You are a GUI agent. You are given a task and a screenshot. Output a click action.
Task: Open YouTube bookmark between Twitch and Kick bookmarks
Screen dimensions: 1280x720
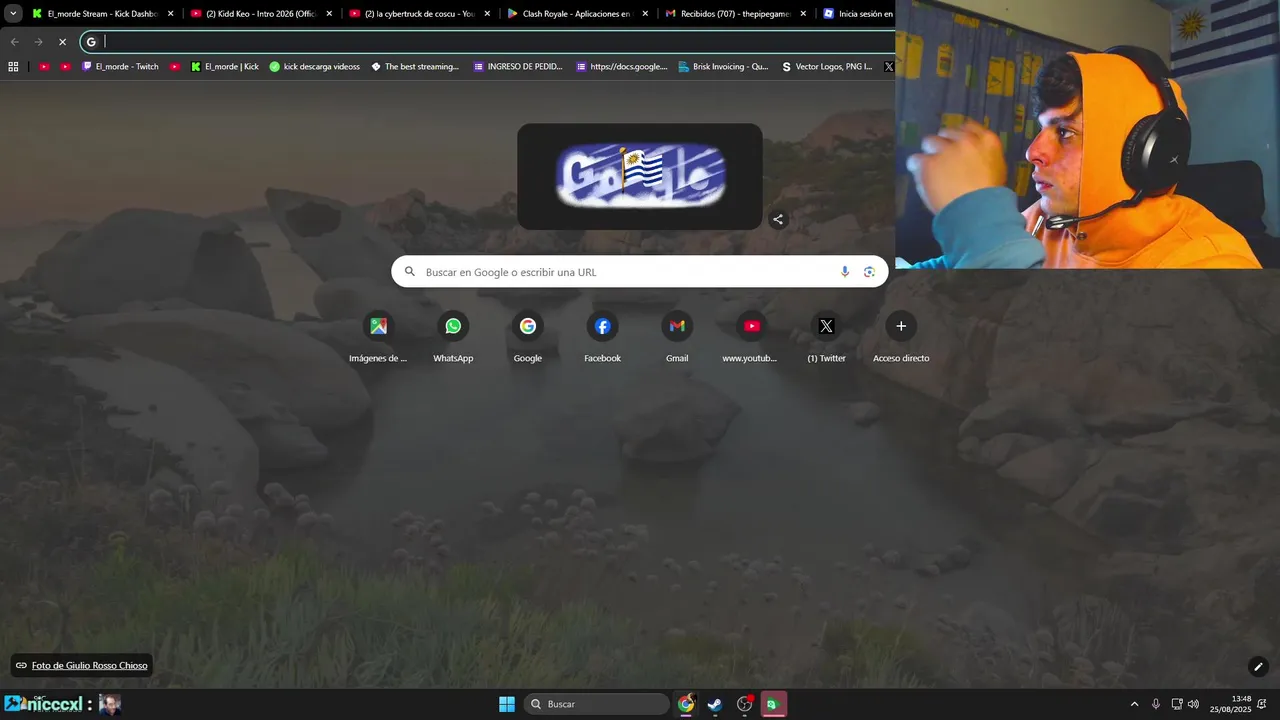(x=175, y=67)
